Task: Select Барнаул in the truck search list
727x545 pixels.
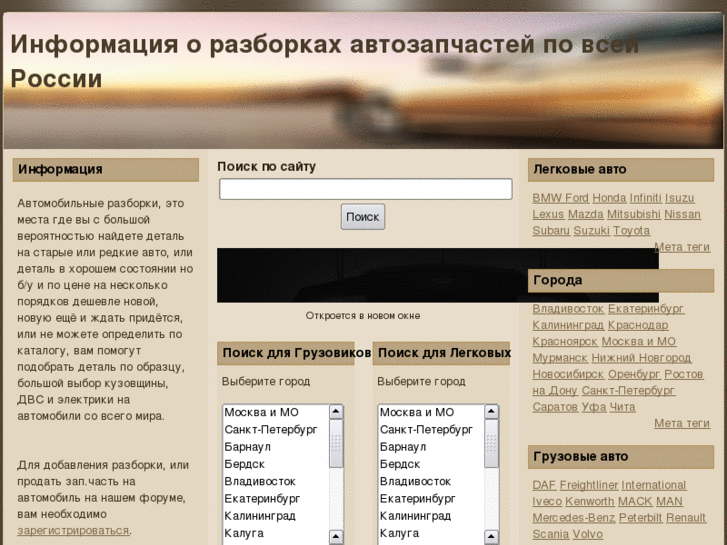Action: click(247, 447)
